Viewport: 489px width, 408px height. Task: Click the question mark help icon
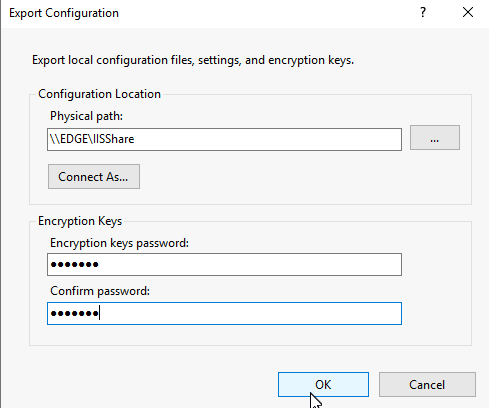point(423,13)
